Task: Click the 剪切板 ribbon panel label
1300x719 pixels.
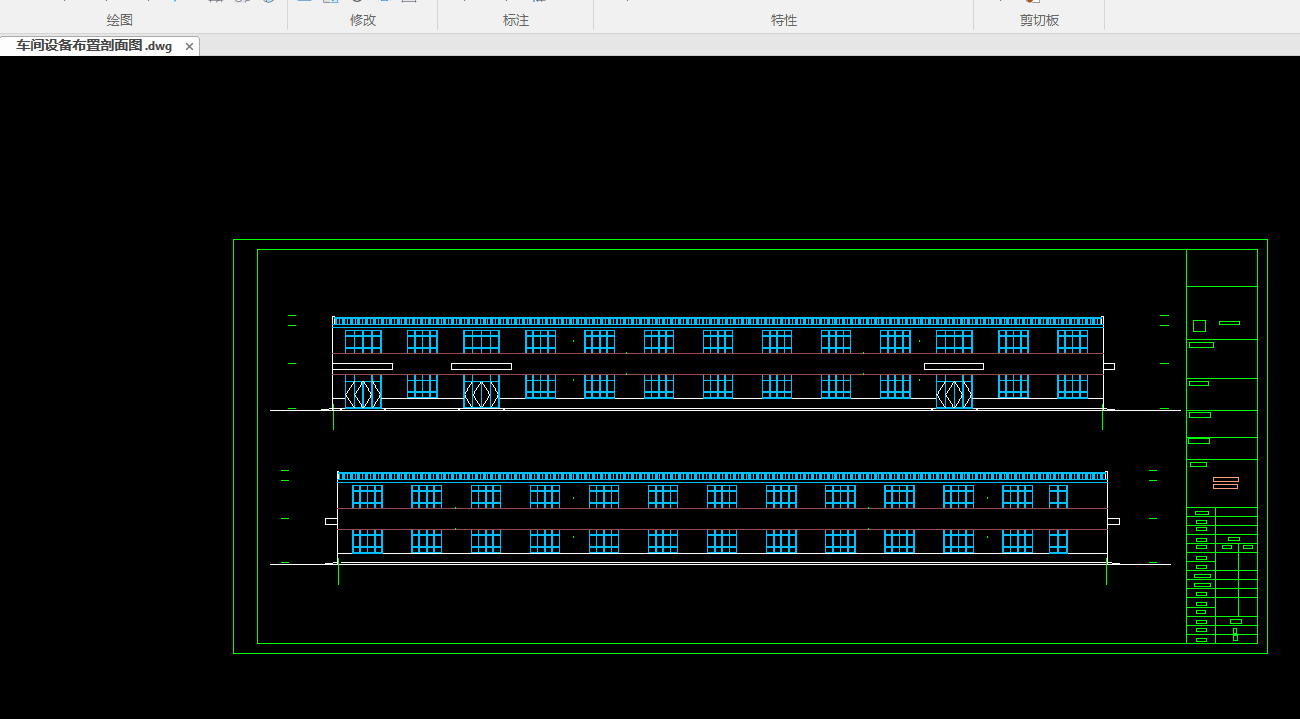Action: [x=1039, y=20]
